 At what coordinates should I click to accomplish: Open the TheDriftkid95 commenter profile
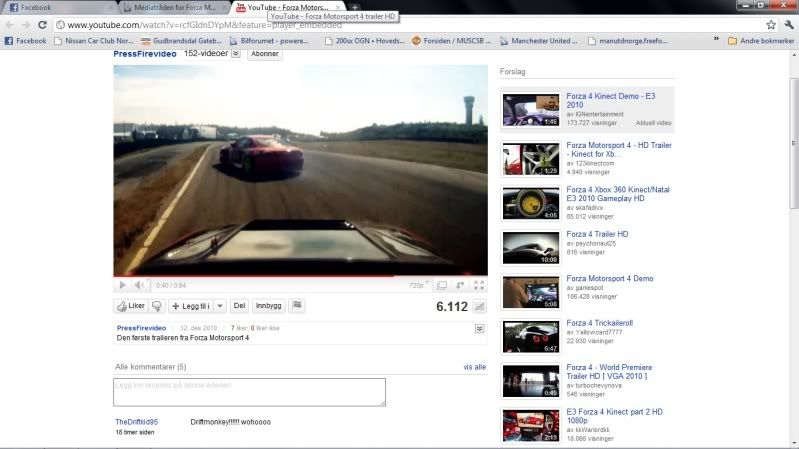click(137, 422)
